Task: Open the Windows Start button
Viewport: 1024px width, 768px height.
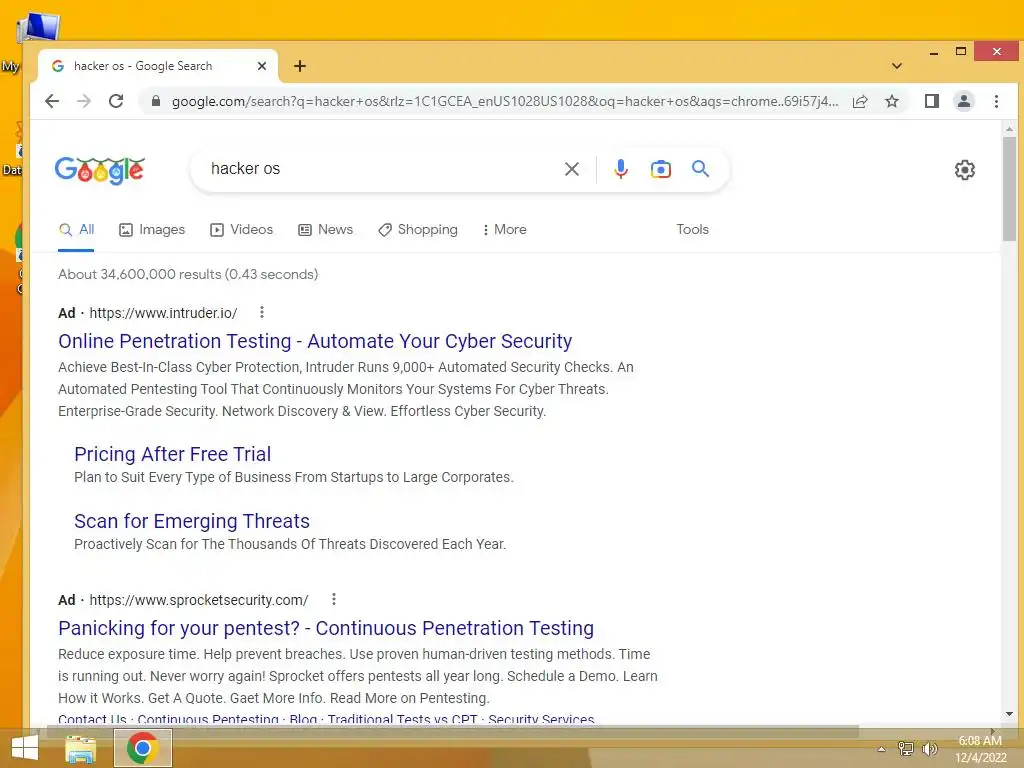Action: point(25,748)
